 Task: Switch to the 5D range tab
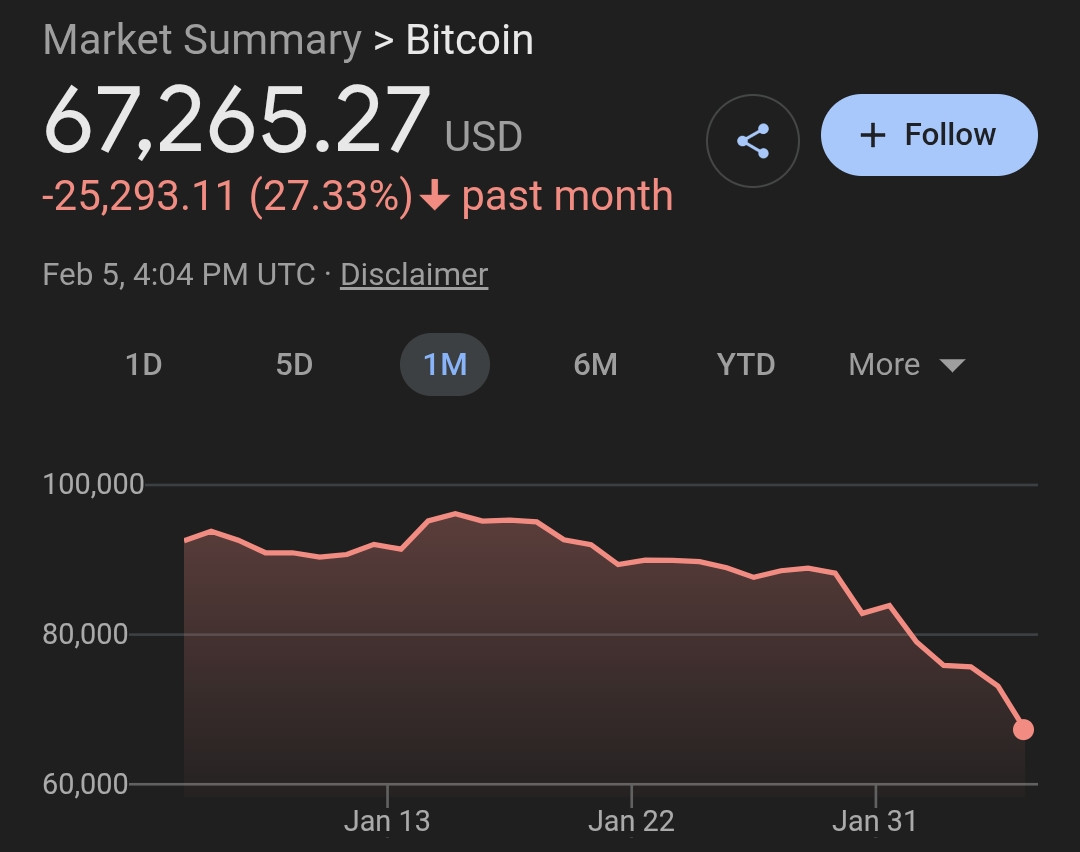pos(294,364)
